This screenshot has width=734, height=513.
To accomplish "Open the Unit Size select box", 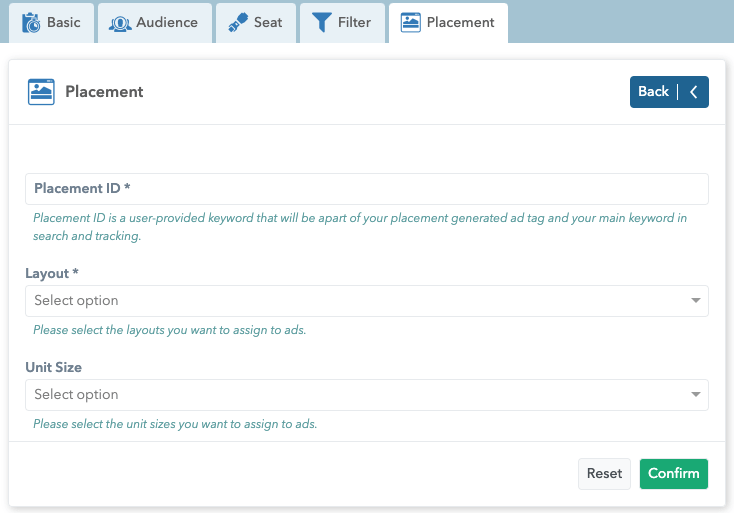I will (x=355, y=395).
